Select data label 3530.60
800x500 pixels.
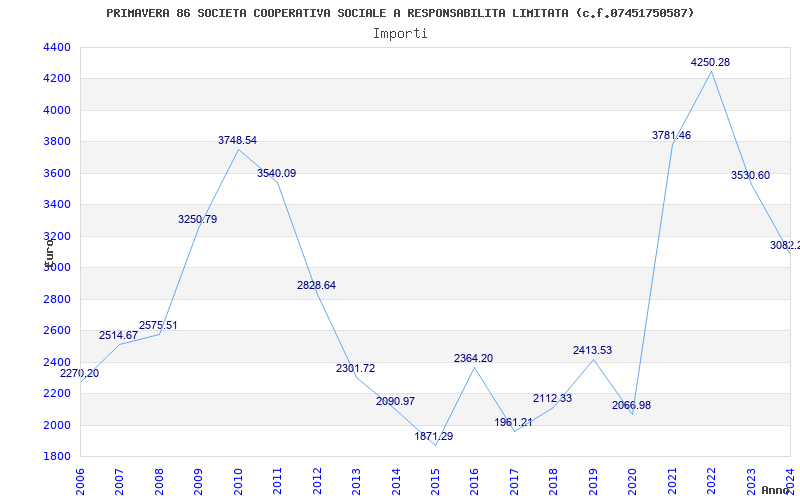click(751, 176)
